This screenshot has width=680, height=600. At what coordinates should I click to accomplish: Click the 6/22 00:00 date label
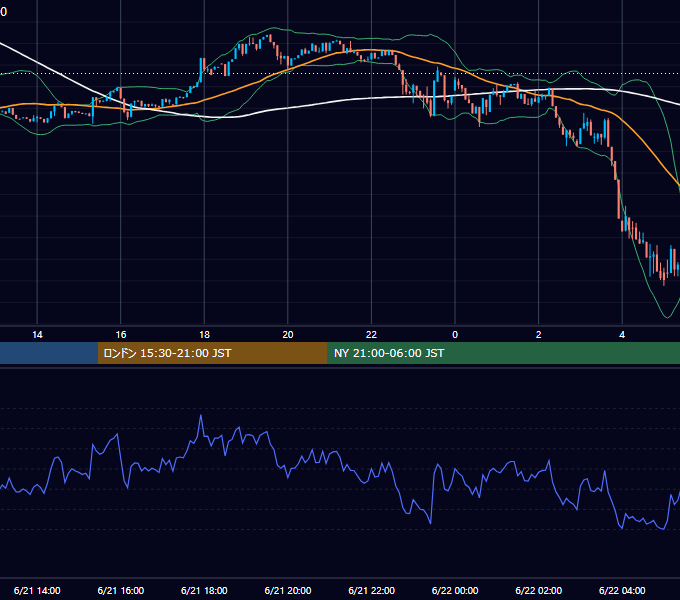455,590
